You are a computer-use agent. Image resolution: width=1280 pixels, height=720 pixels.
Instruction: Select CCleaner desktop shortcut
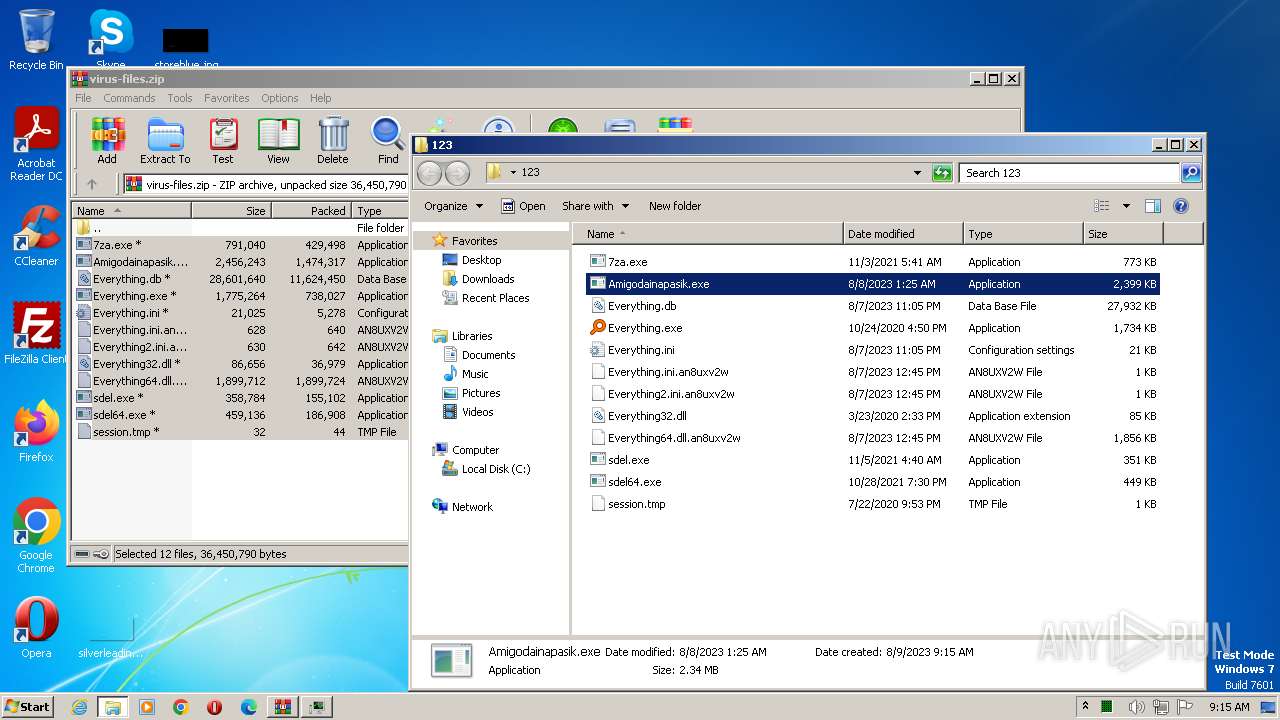(36, 235)
